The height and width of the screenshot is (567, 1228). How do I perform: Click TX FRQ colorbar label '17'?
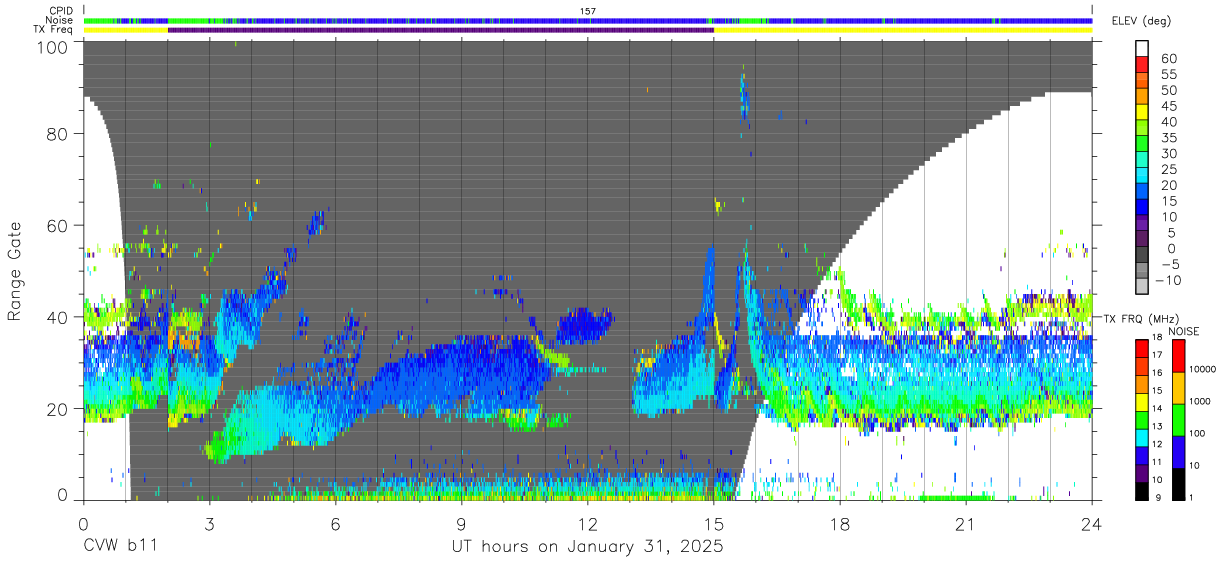1157,355
